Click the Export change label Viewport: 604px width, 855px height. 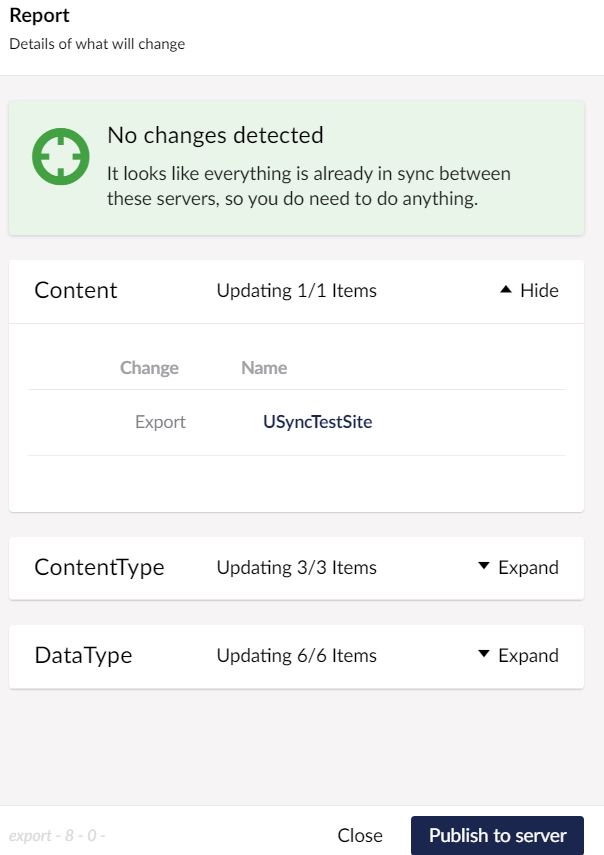(x=160, y=422)
